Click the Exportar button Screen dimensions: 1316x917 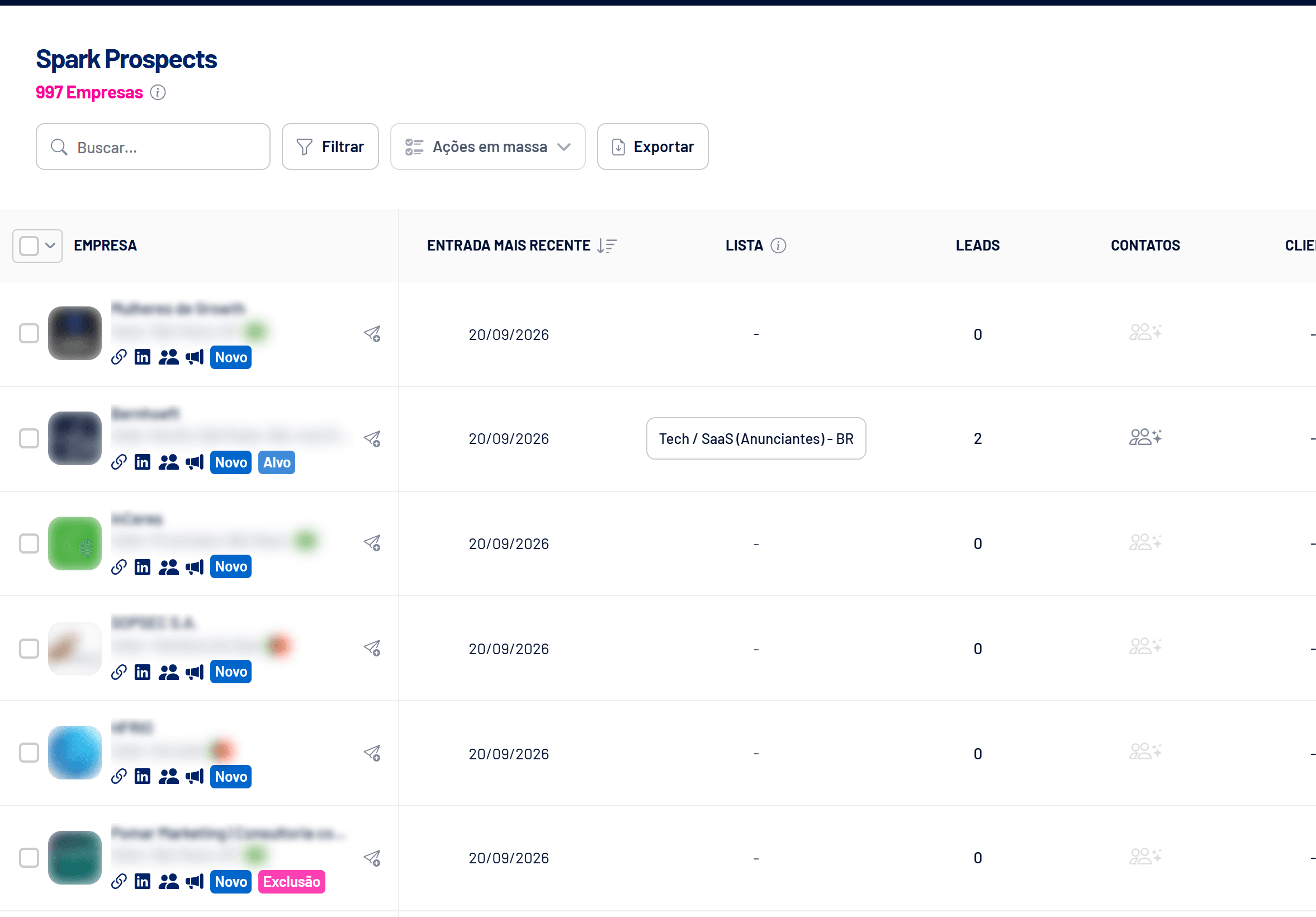point(652,146)
